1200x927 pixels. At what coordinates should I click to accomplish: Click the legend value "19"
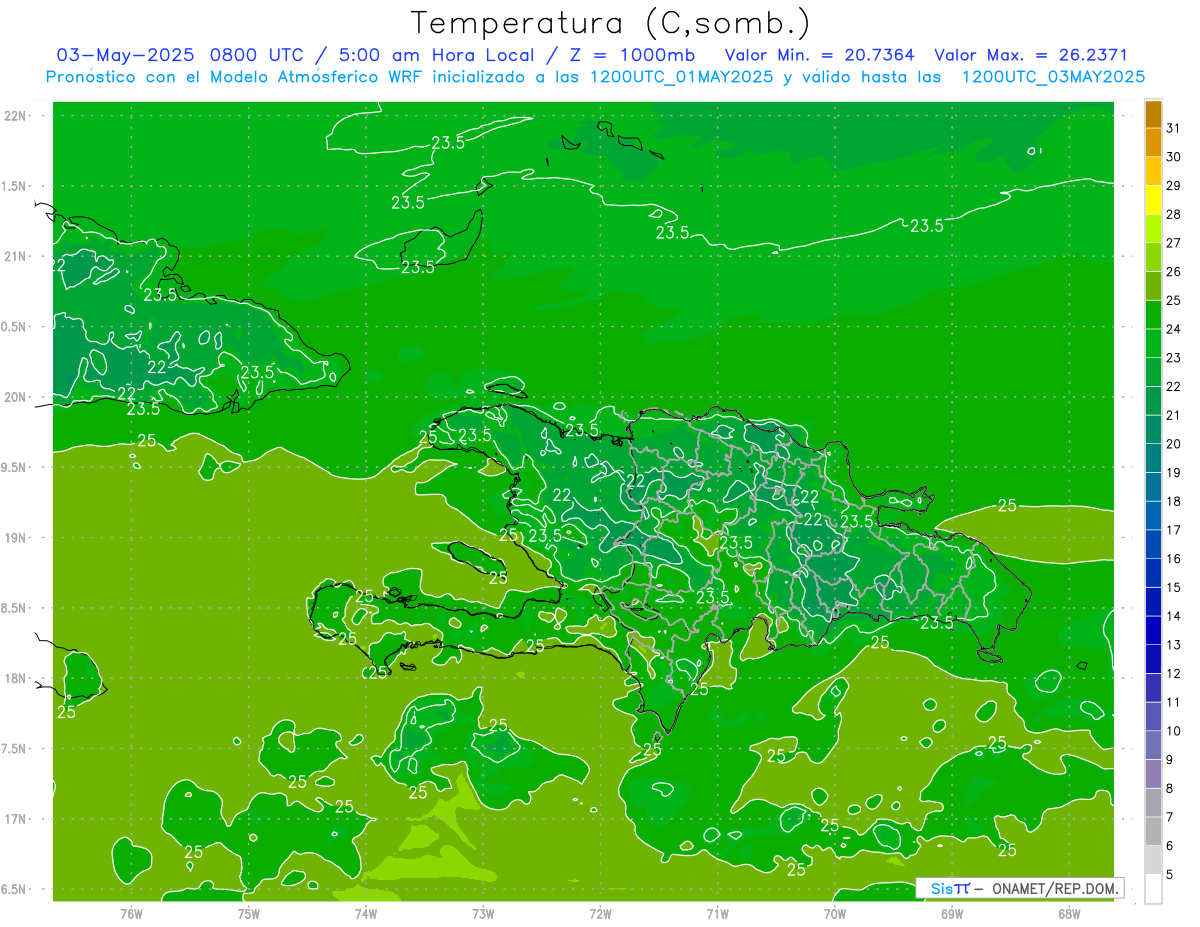(1174, 473)
